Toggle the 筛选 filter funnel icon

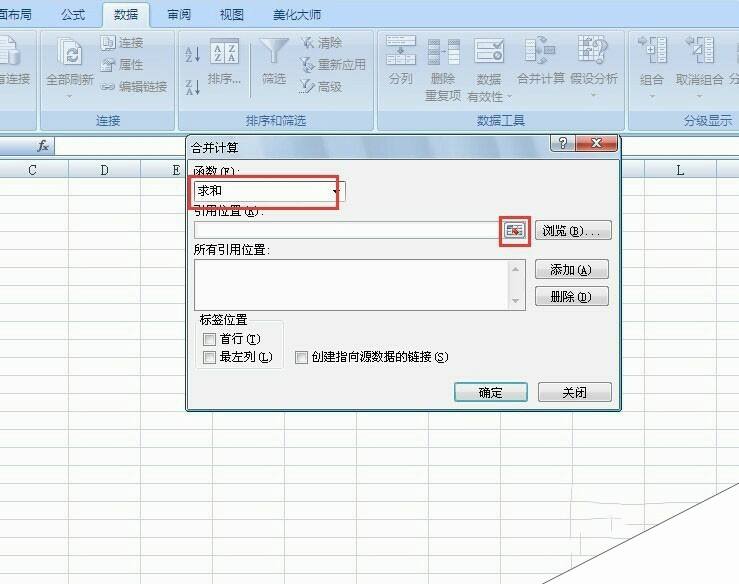click(274, 51)
